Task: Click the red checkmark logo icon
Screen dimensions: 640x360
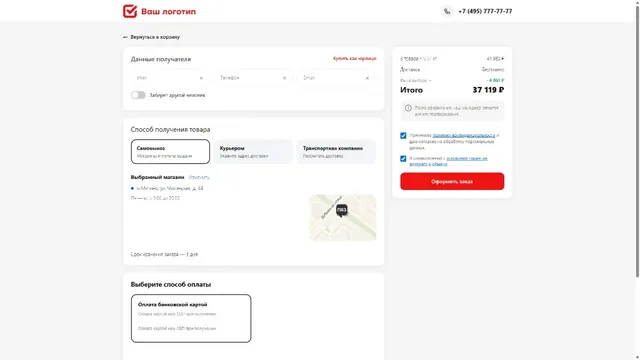Action: (130, 11)
